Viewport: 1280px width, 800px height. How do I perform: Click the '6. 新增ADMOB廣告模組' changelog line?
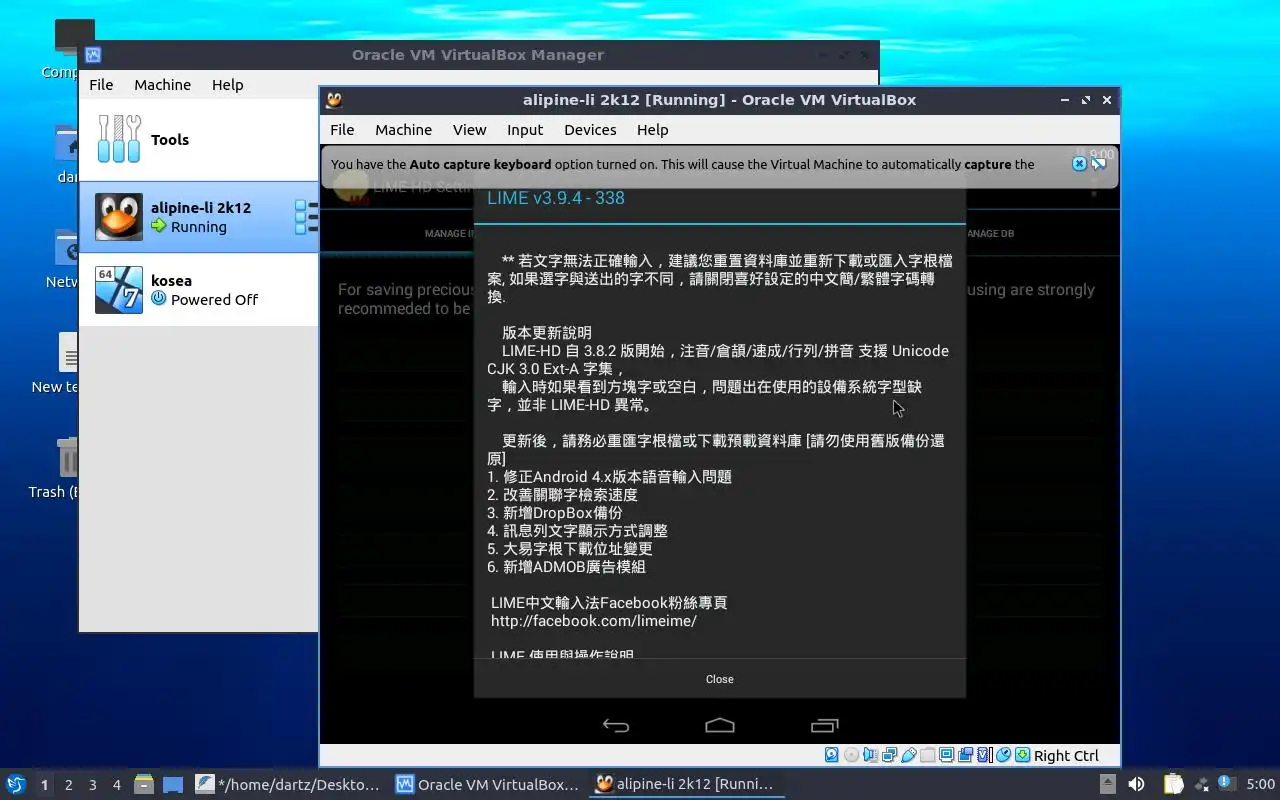tap(567, 567)
